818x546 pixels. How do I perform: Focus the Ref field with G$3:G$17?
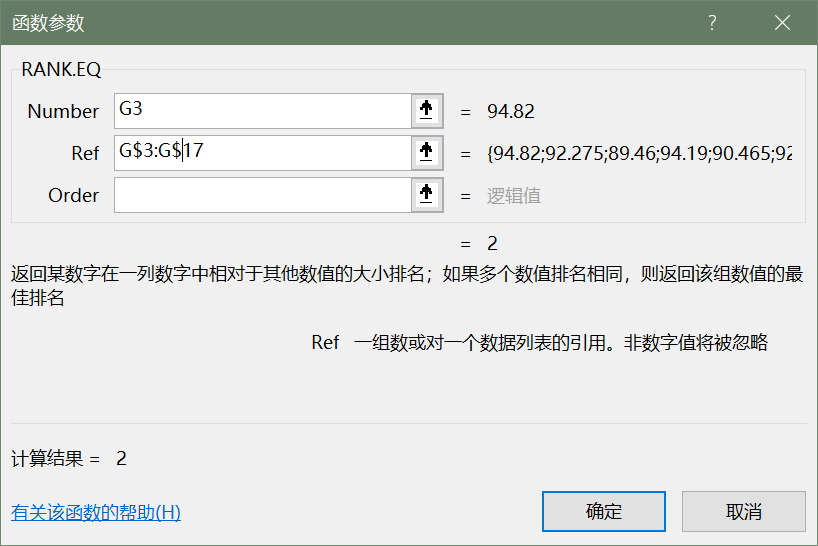click(262, 153)
